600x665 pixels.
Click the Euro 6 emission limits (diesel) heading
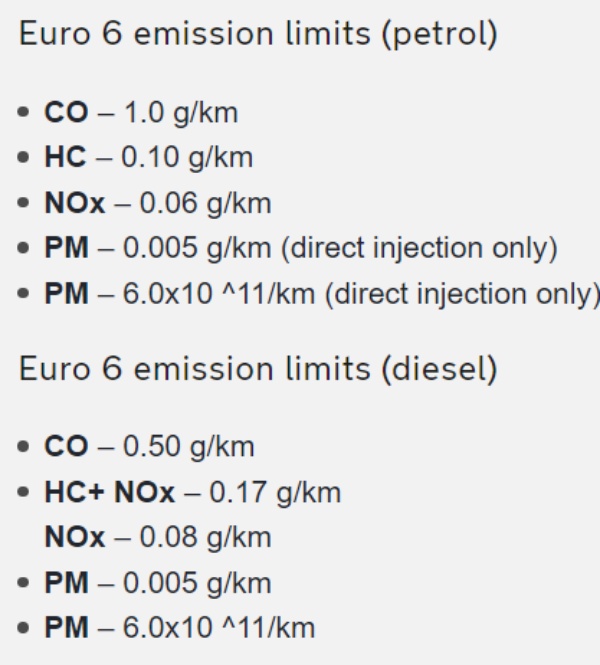(x=258, y=369)
